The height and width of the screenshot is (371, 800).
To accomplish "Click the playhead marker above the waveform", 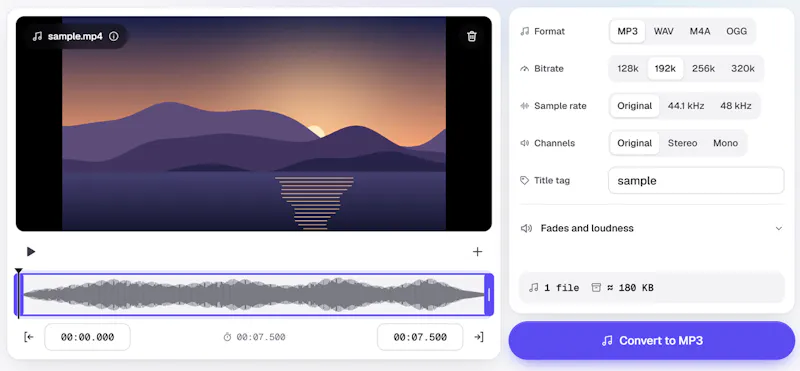I will pyautogui.click(x=18, y=271).
